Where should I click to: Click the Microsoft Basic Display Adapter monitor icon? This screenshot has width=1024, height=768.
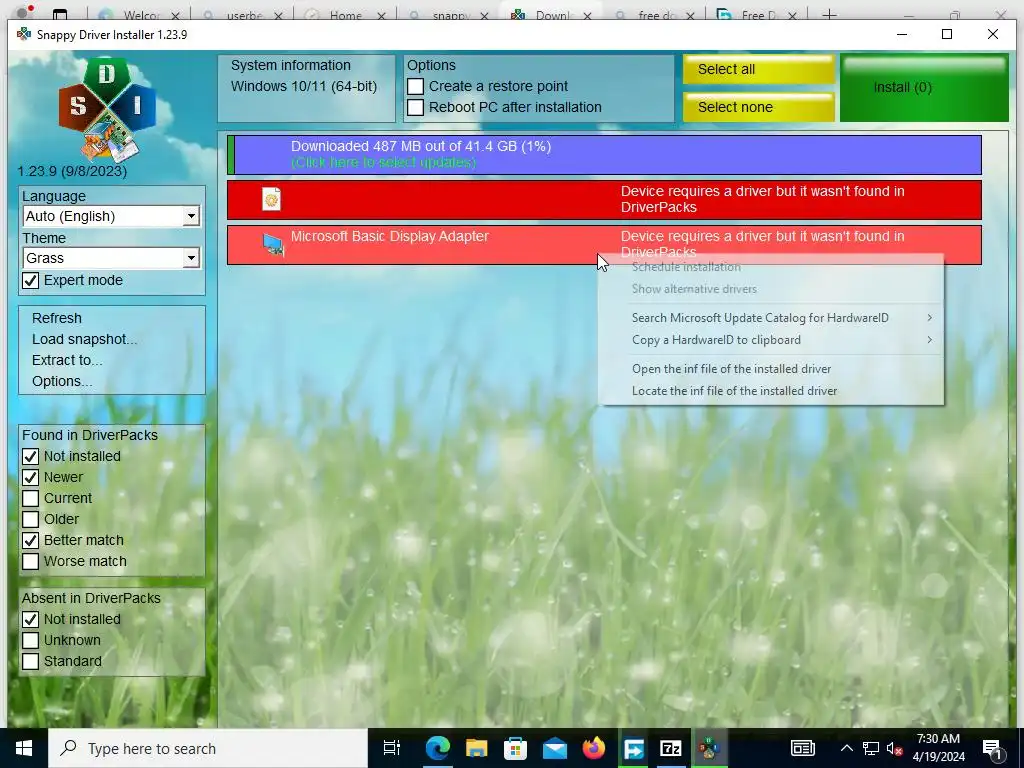[x=273, y=244]
